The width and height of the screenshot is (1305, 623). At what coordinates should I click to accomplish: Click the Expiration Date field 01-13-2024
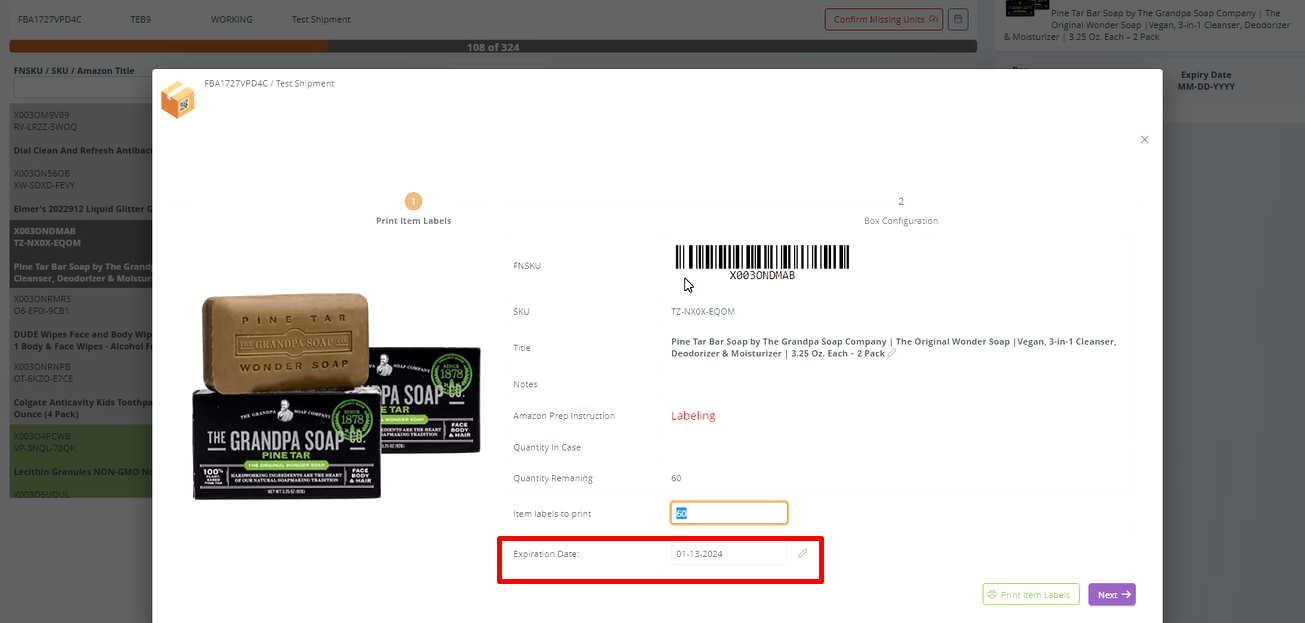(729, 553)
